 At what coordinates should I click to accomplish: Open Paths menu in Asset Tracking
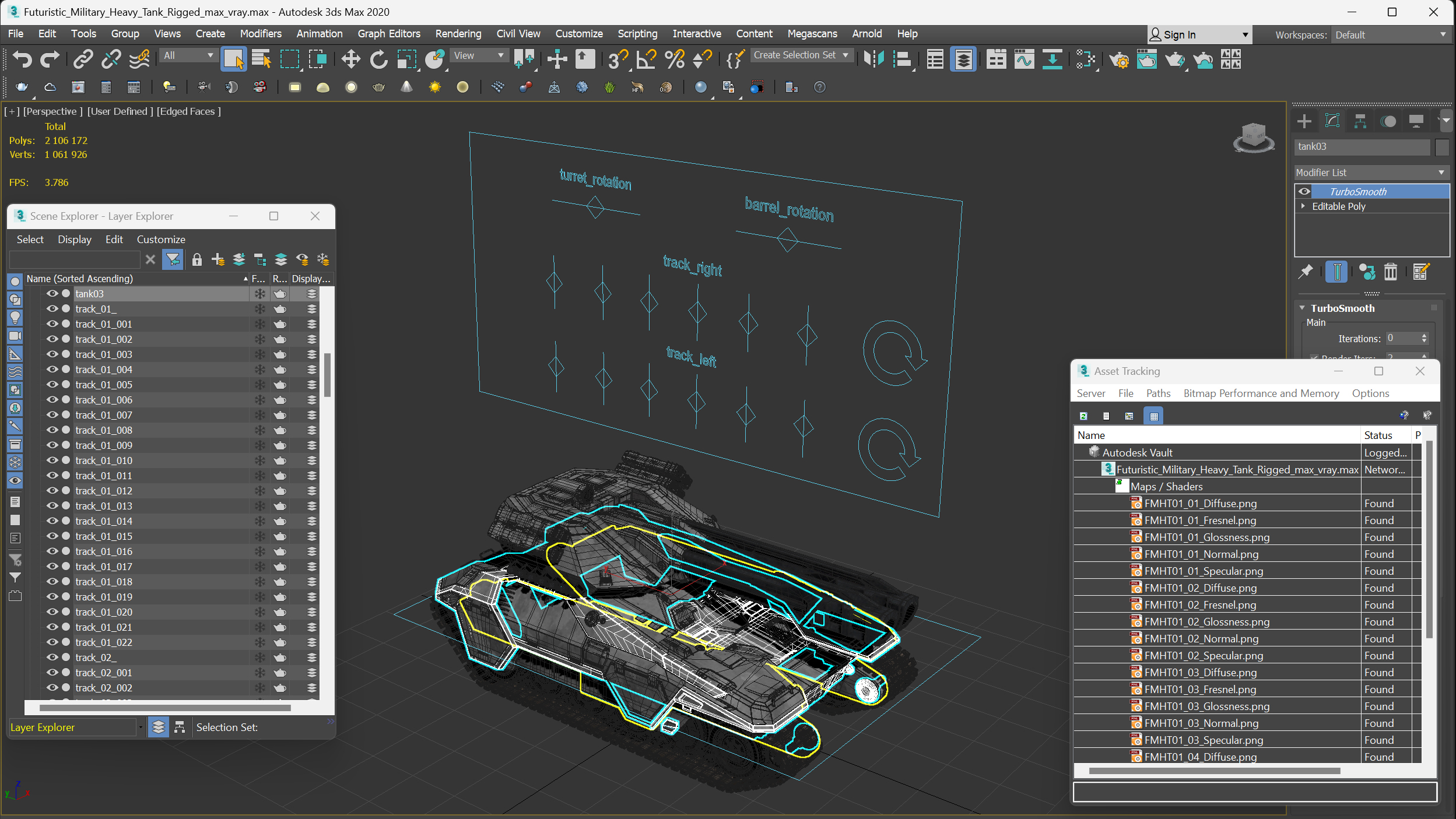click(1158, 393)
